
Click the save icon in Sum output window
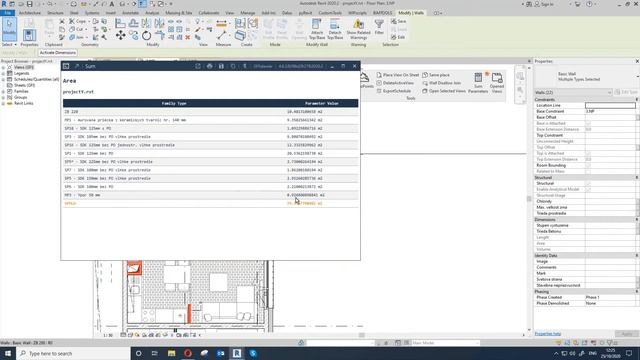tap(221, 66)
